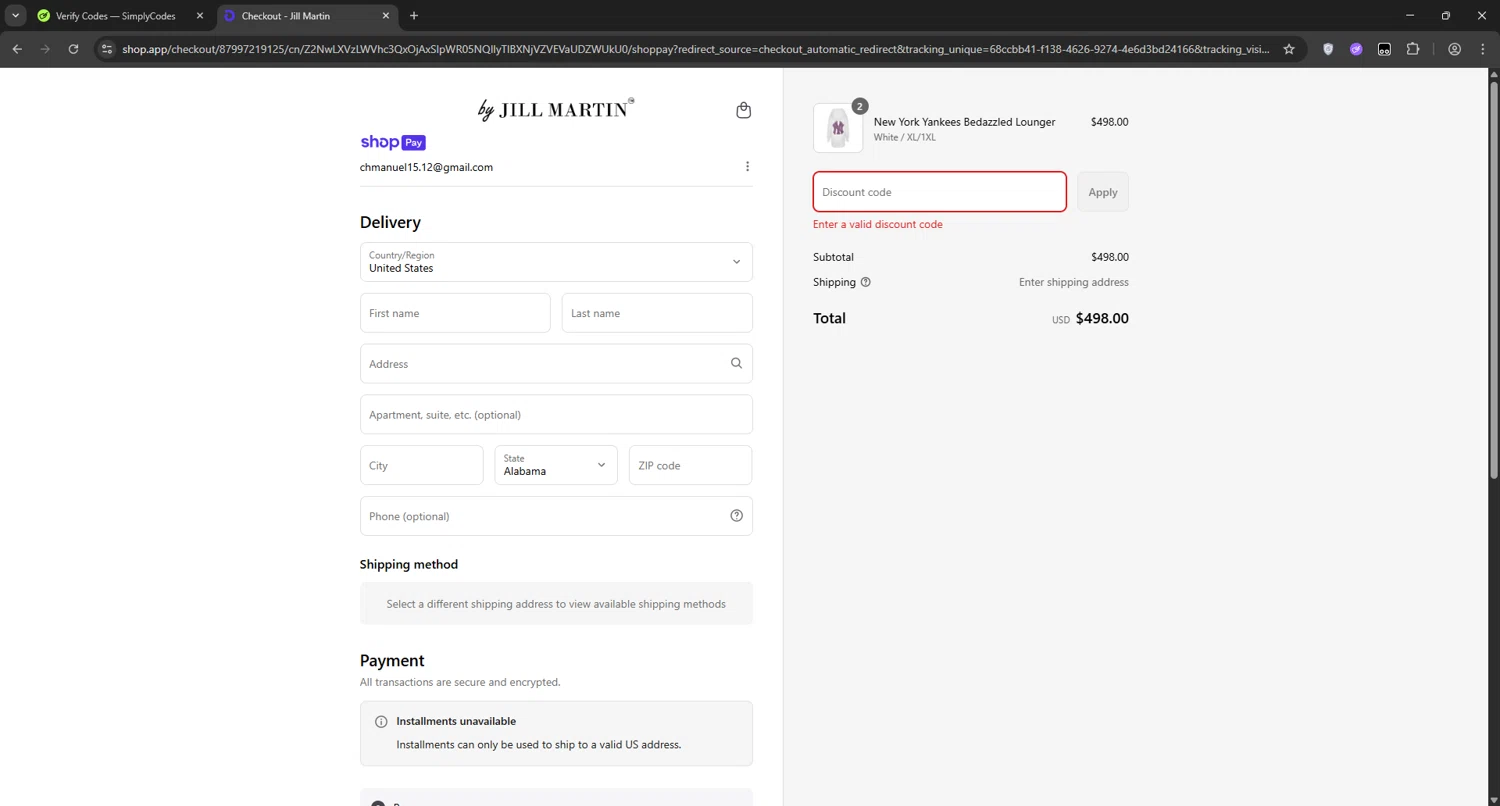Image resolution: width=1500 pixels, height=806 pixels.
Task: Click the by Jill Martin logo
Action: [555, 109]
